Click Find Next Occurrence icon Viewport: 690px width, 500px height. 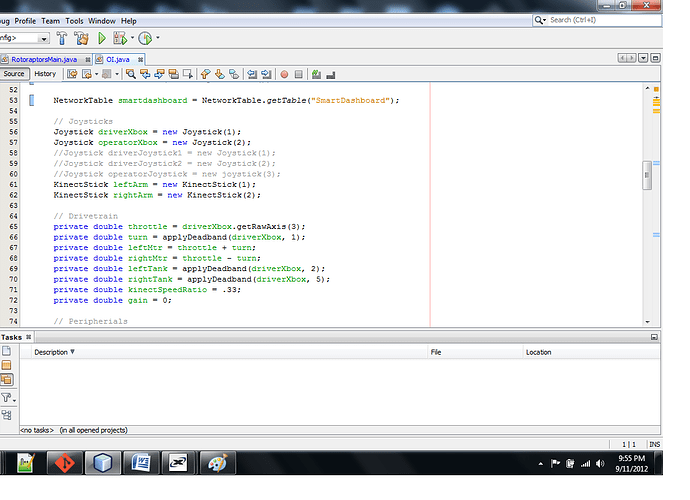tap(159, 74)
